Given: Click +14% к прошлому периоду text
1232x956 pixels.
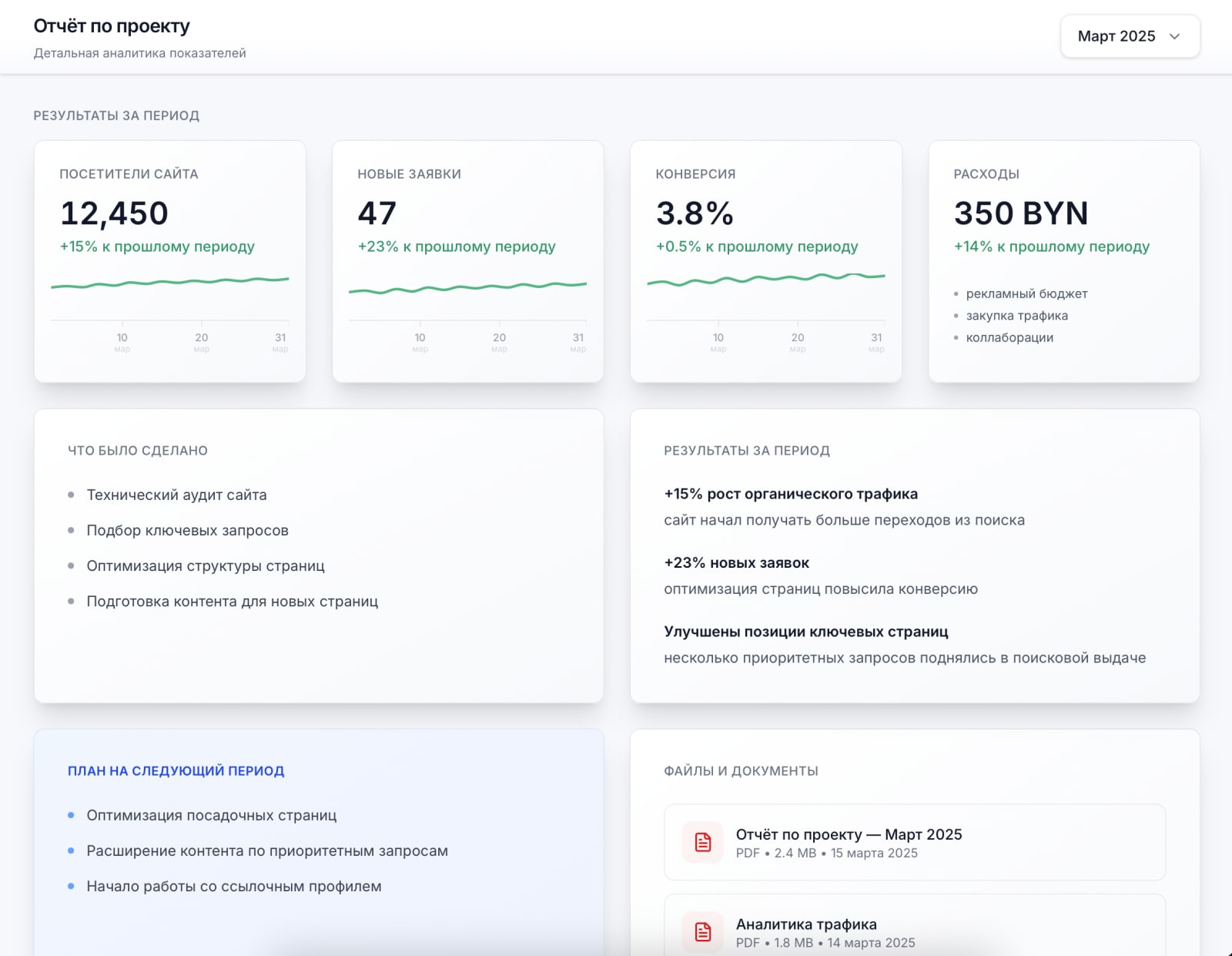Looking at the screenshot, I should point(1052,247).
